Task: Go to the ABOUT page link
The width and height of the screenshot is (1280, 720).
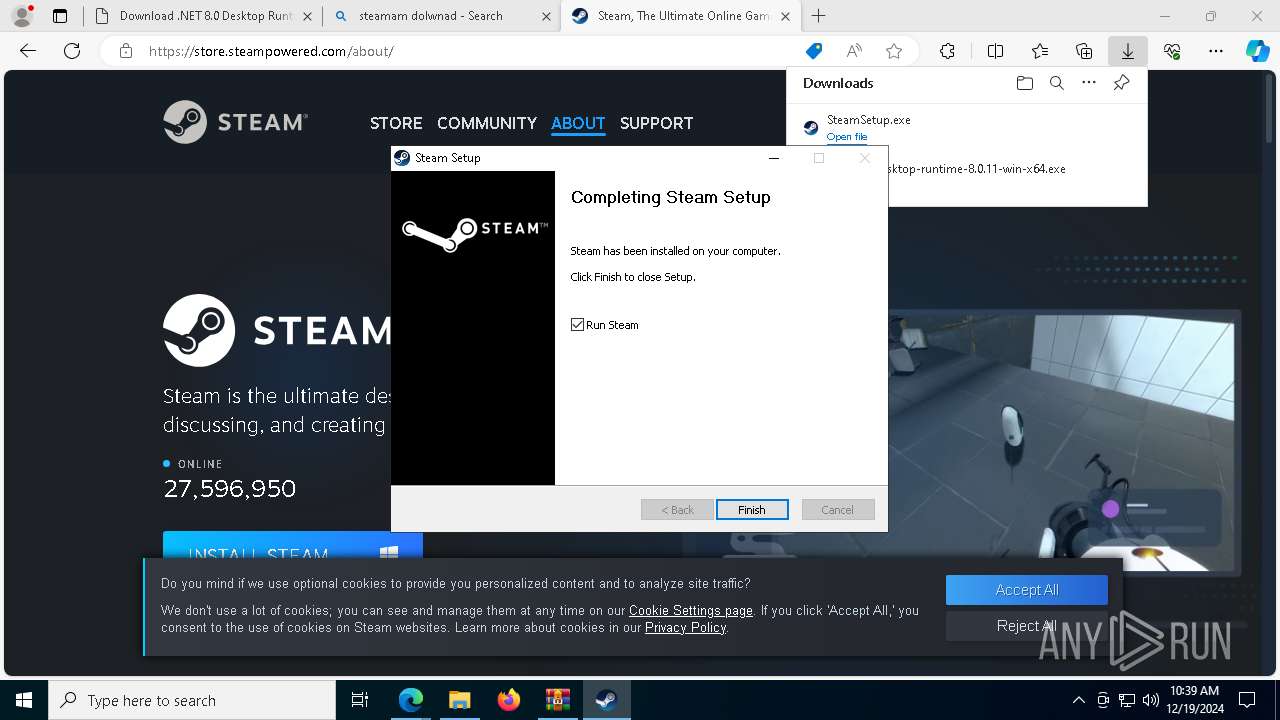Action: [578, 123]
